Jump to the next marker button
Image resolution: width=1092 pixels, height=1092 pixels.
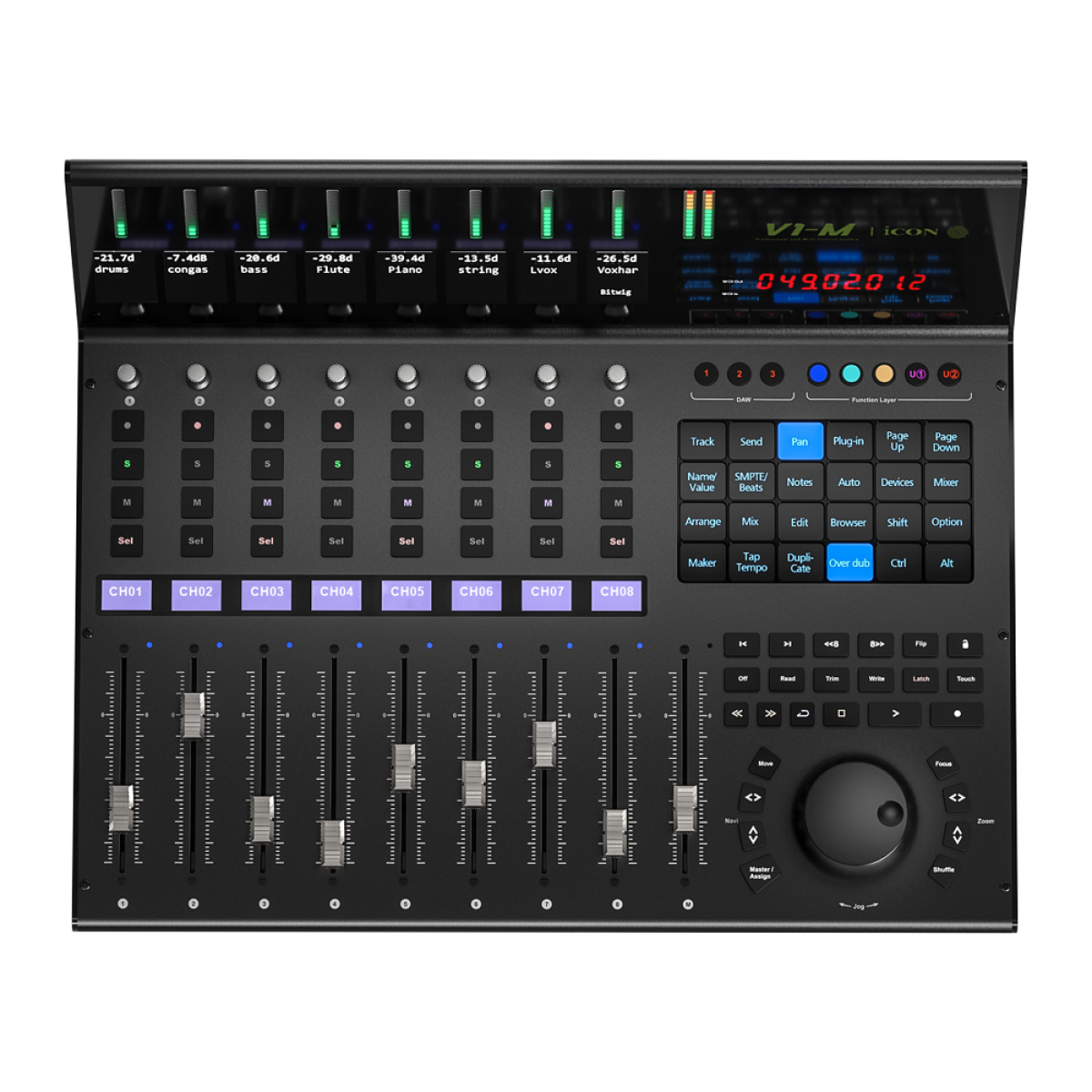(787, 645)
